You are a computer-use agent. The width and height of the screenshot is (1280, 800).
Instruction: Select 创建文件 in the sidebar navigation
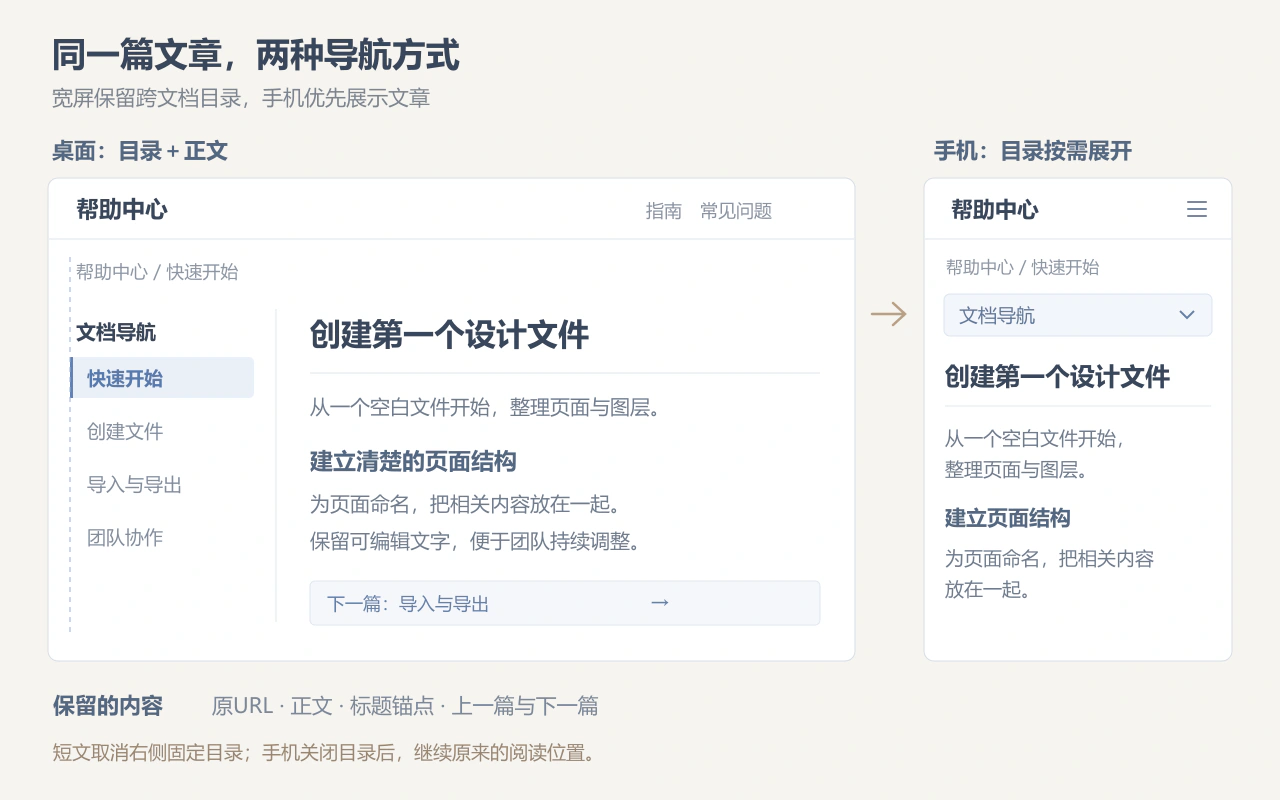[x=125, y=431]
